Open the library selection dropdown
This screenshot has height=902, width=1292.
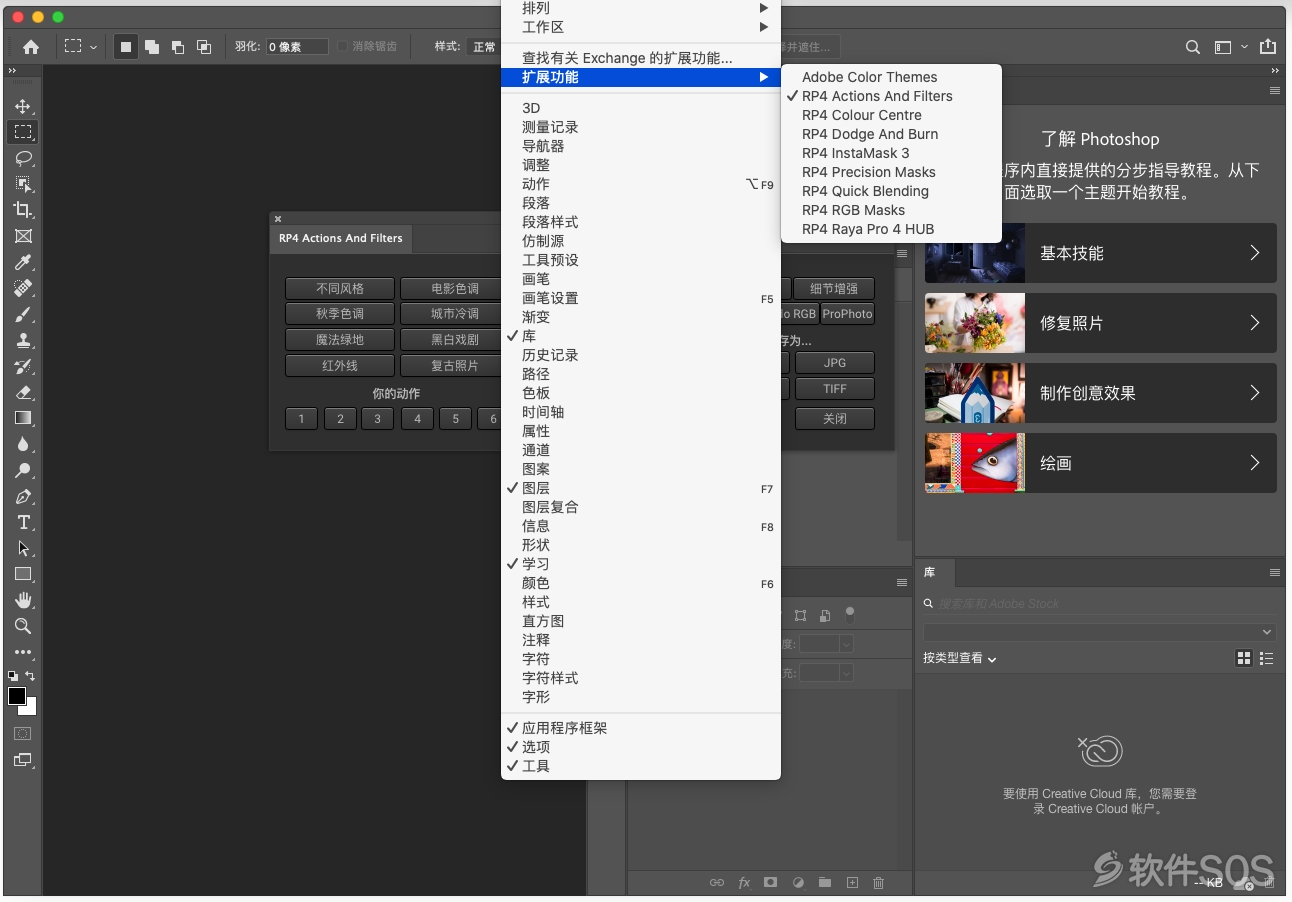point(1100,632)
